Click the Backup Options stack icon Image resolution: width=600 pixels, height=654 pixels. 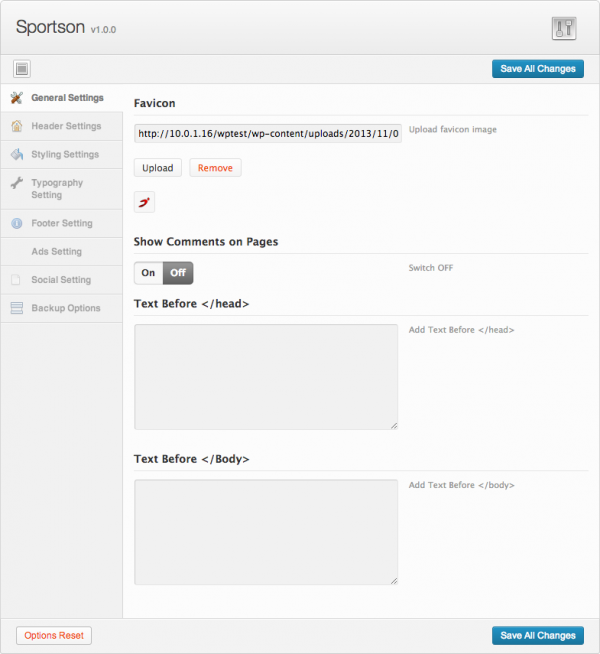(16, 308)
